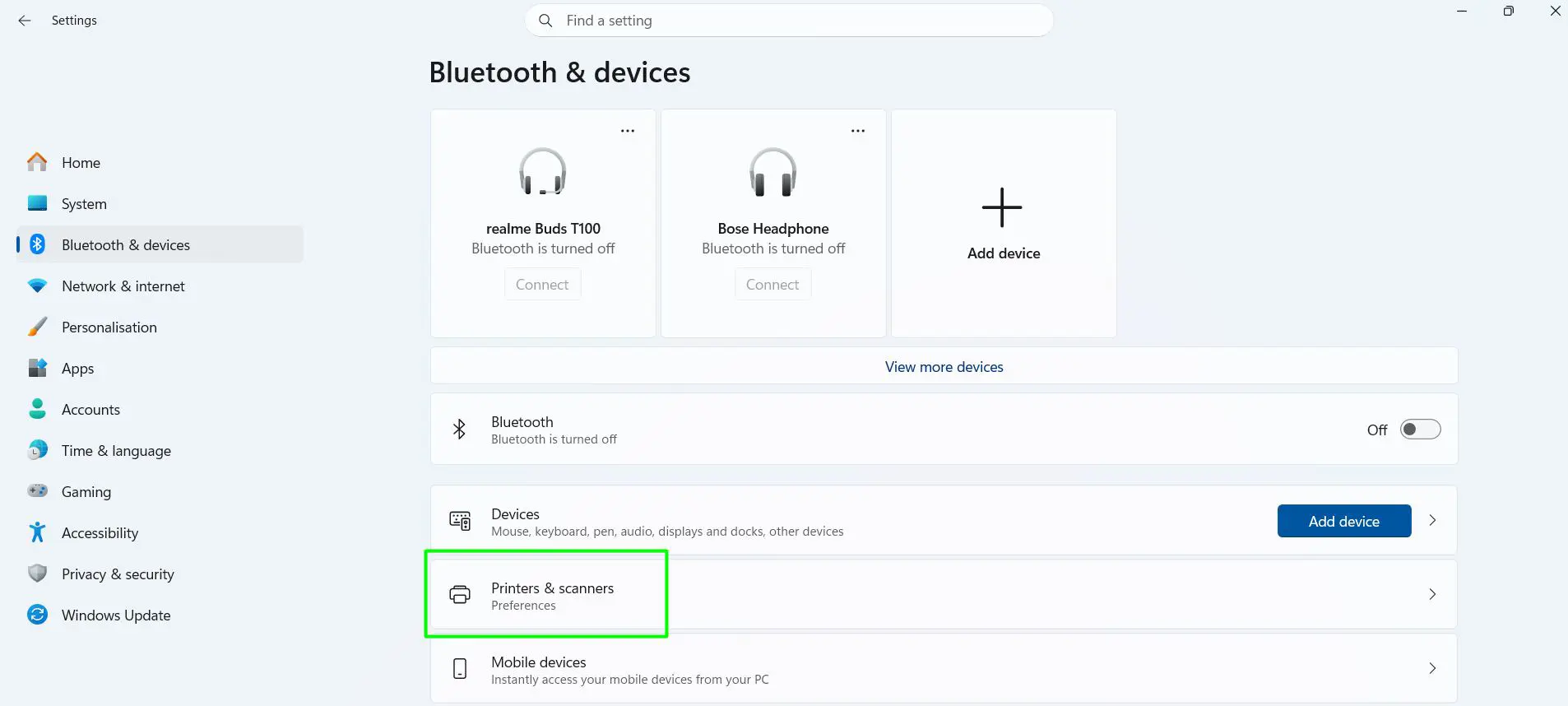Open Personalisation settings
Viewport: 1568px width, 706px height.
(160, 327)
